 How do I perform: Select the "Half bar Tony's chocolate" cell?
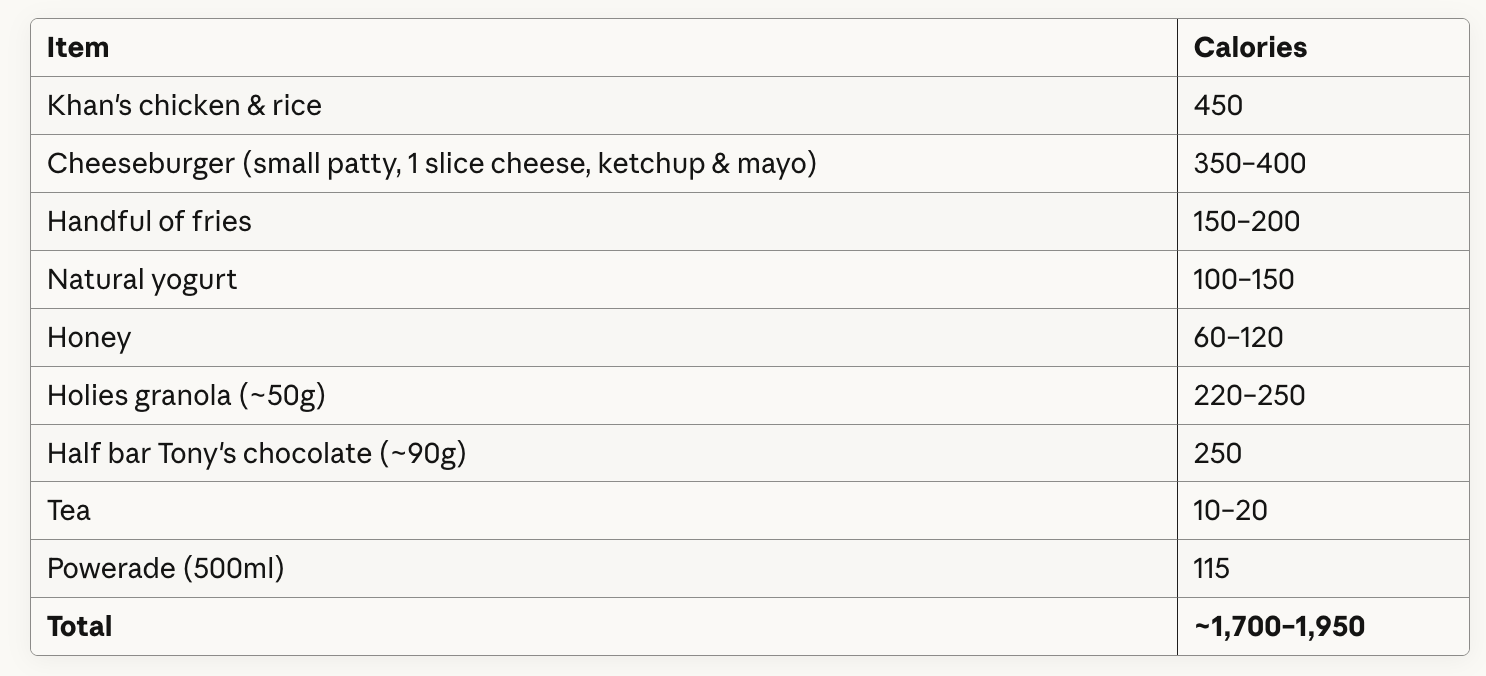tap(257, 453)
